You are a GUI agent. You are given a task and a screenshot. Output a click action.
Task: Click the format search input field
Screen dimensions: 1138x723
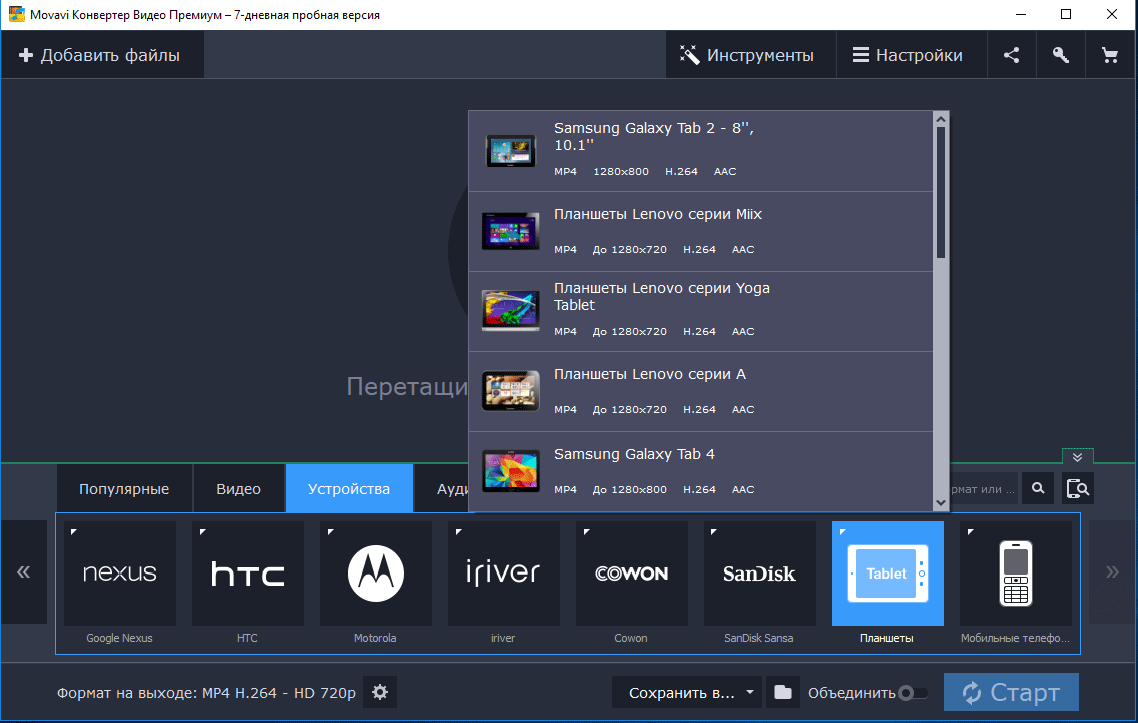point(983,489)
